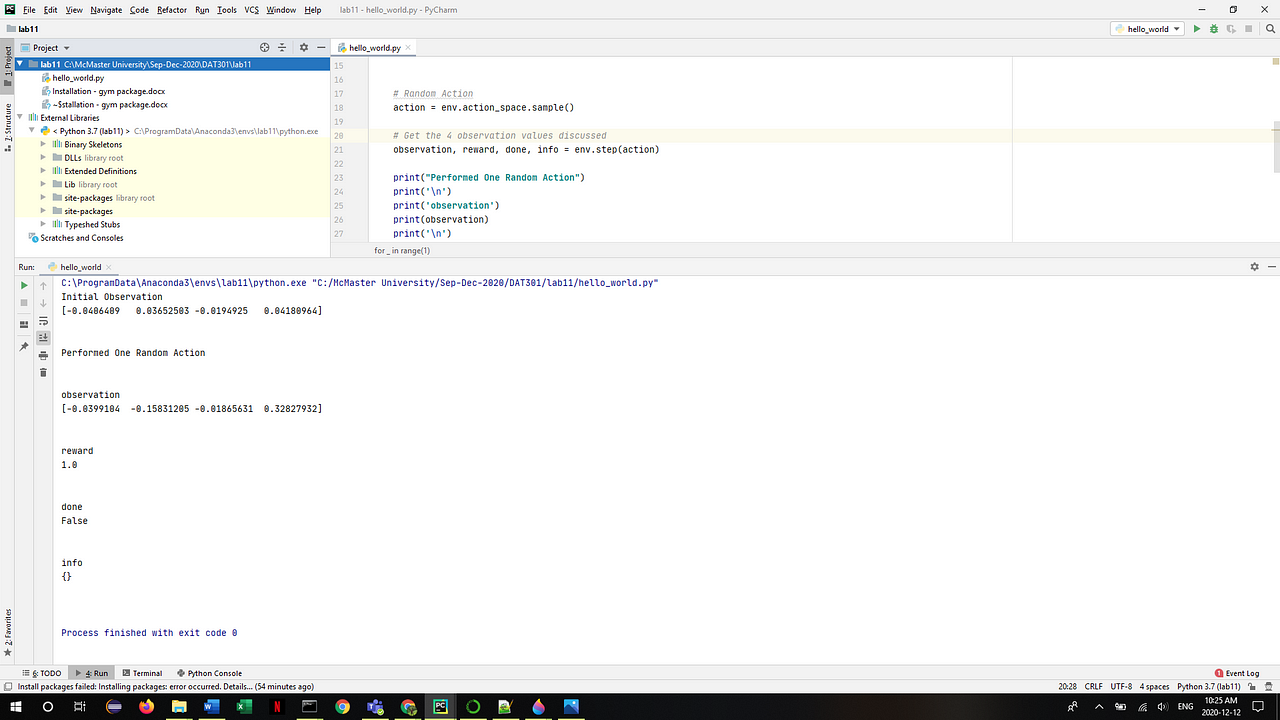Open the hello_world run configuration dropdown
1280x720 pixels.
1148,29
